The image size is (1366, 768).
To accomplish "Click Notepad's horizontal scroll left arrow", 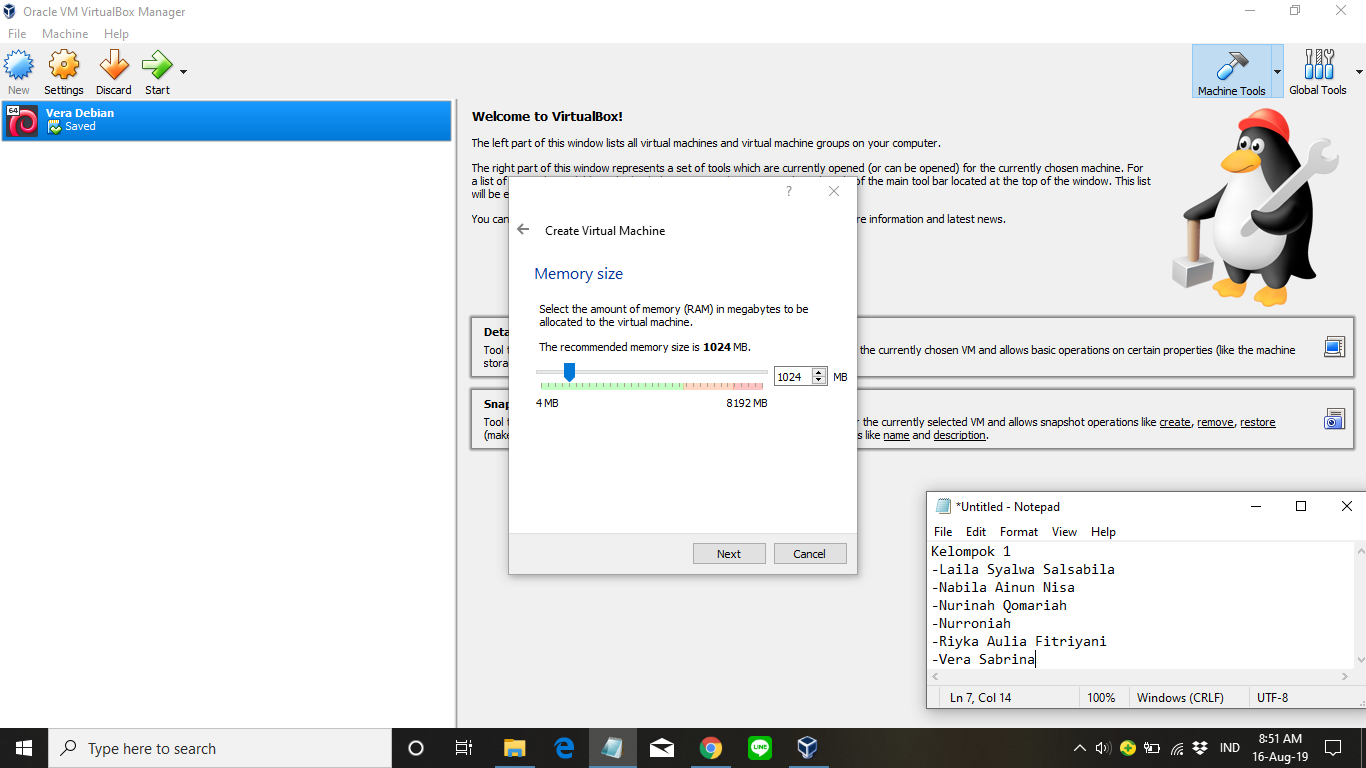I will [x=936, y=677].
